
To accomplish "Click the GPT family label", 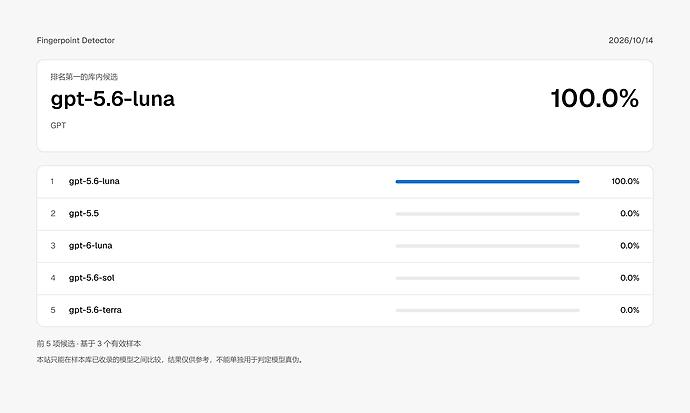I will 58,125.
